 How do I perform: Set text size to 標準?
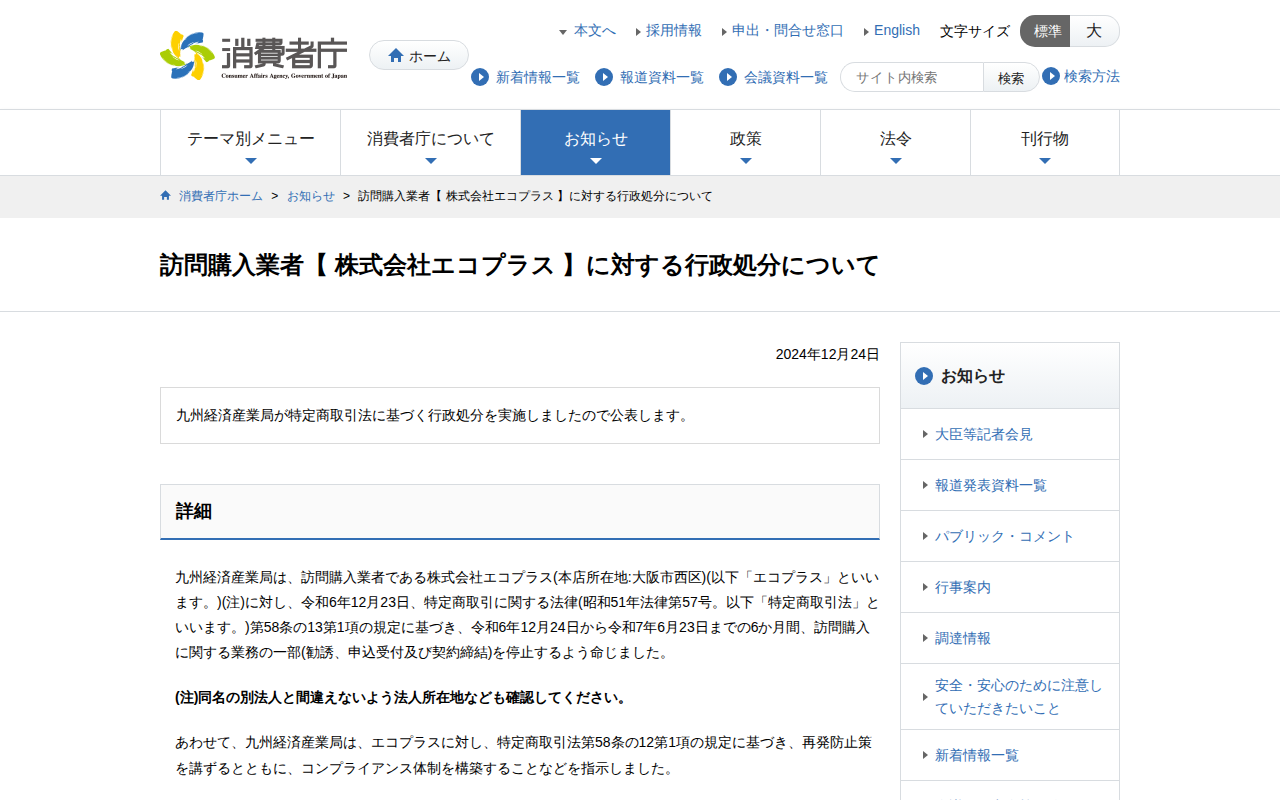(1046, 31)
